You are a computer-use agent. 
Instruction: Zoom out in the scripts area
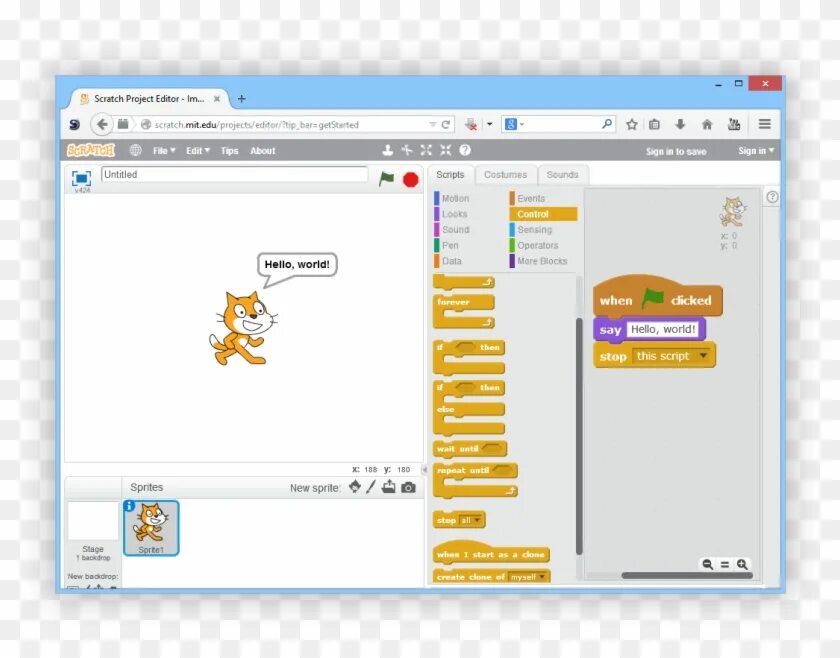pyautogui.click(x=708, y=564)
